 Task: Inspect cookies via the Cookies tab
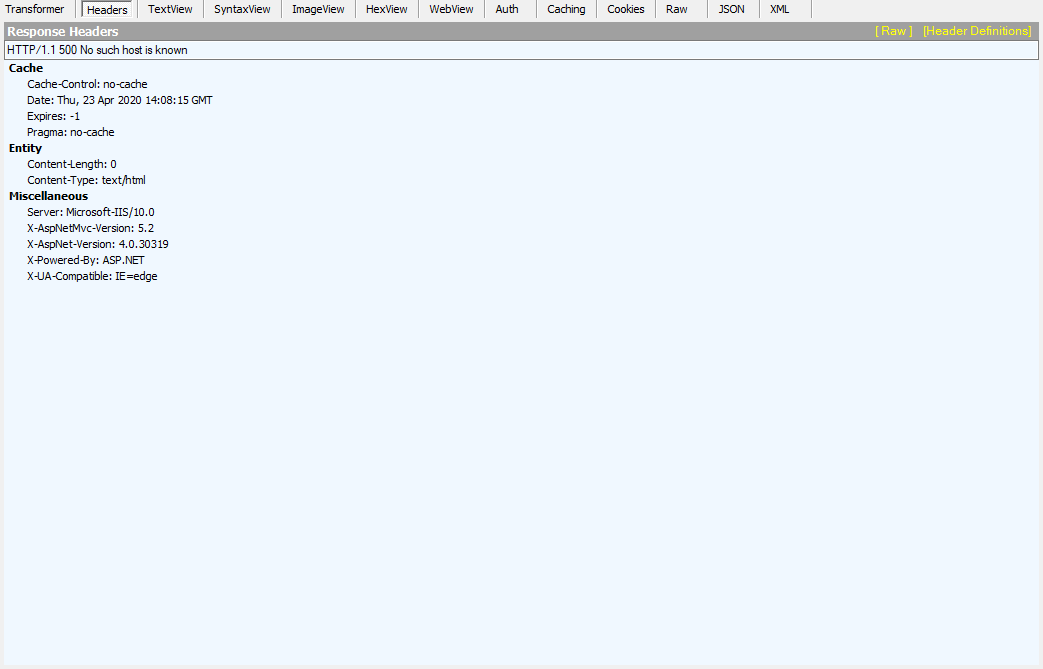point(625,9)
